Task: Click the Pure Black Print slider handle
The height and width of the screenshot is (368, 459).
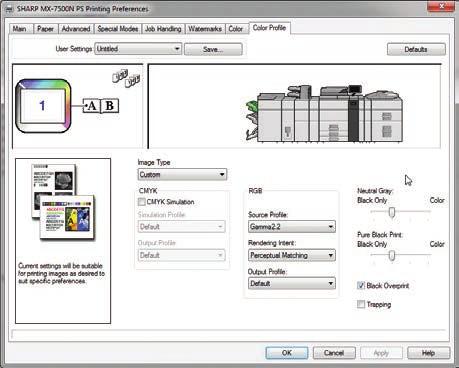Action: (x=392, y=256)
